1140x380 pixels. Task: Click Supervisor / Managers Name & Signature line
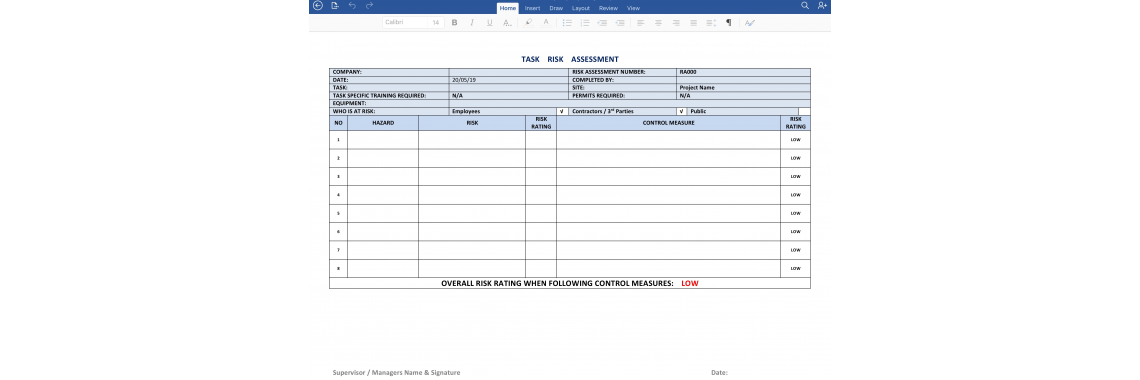point(396,372)
